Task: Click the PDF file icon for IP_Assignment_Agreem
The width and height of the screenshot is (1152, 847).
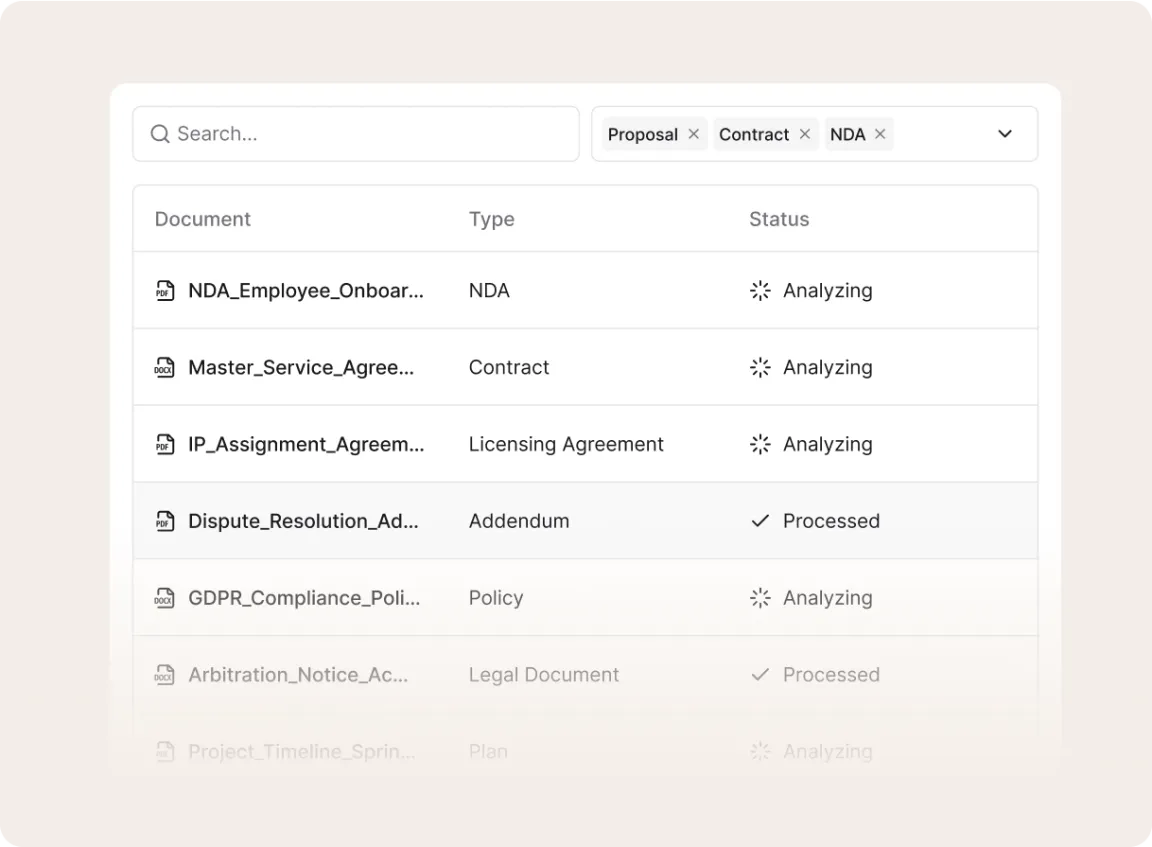Action: point(165,444)
